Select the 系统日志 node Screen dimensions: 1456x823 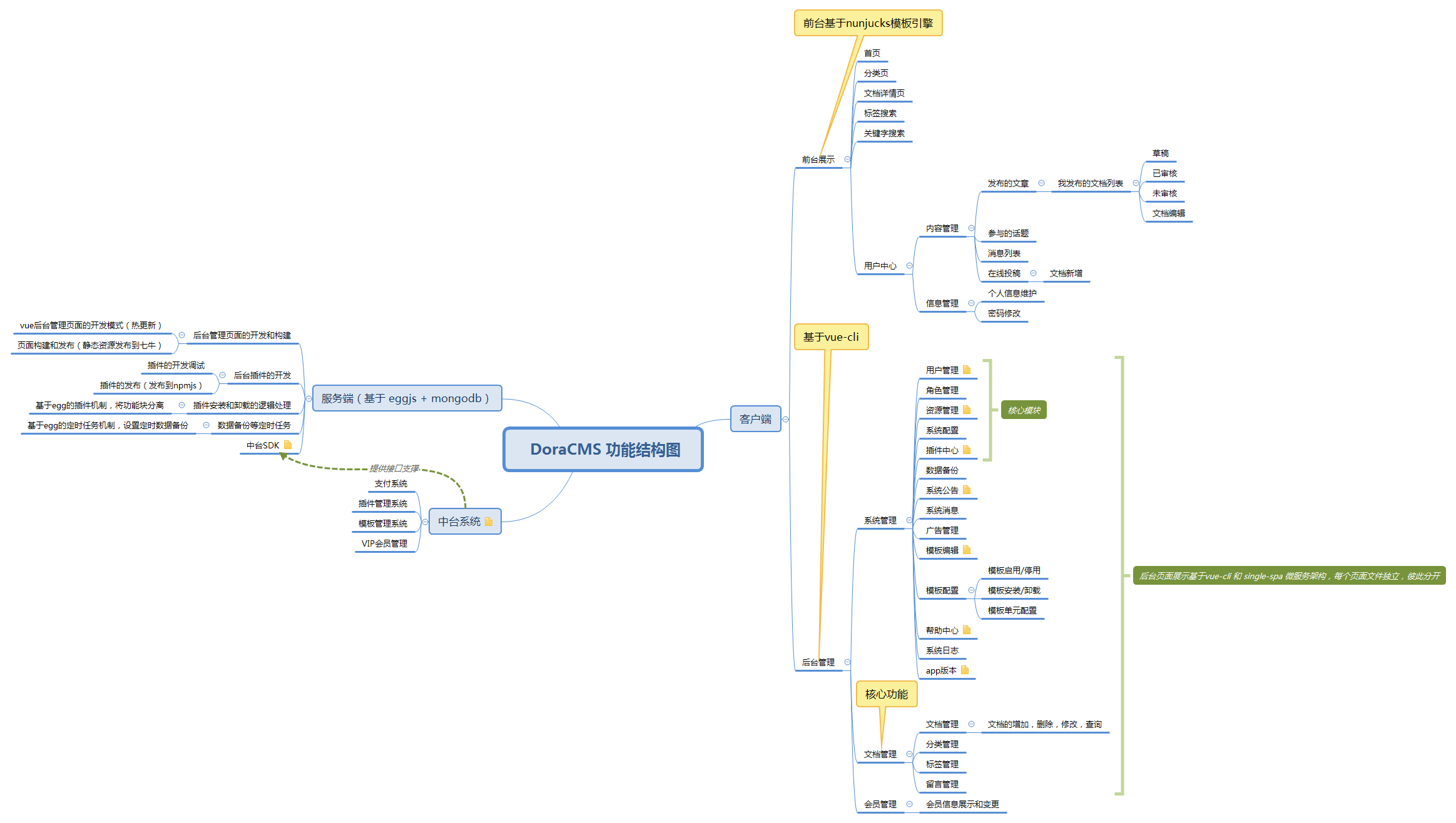pos(942,650)
